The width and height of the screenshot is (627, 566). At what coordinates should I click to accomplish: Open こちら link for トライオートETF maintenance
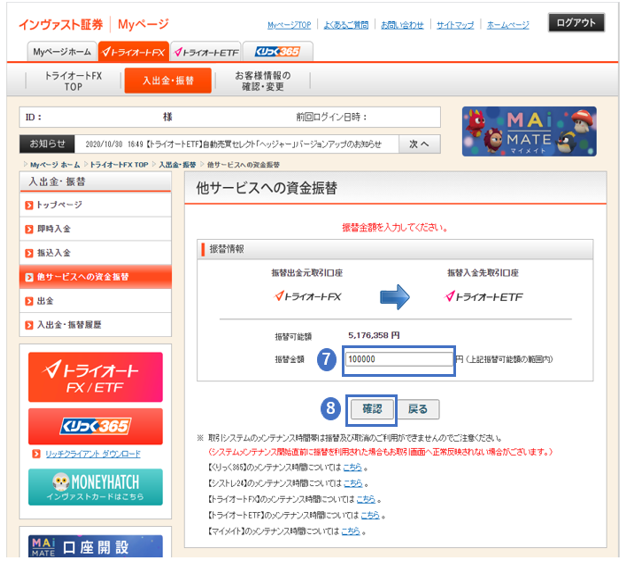370,515
